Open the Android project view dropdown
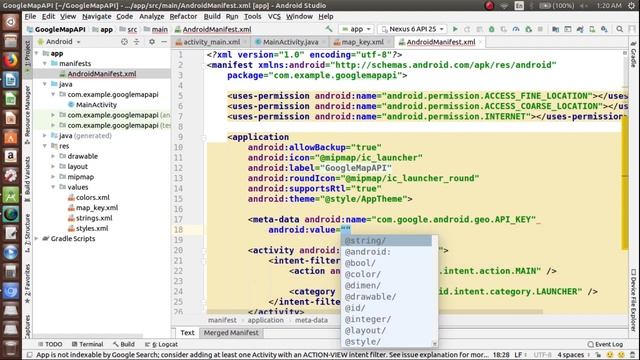The image size is (640, 360). point(59,42)
